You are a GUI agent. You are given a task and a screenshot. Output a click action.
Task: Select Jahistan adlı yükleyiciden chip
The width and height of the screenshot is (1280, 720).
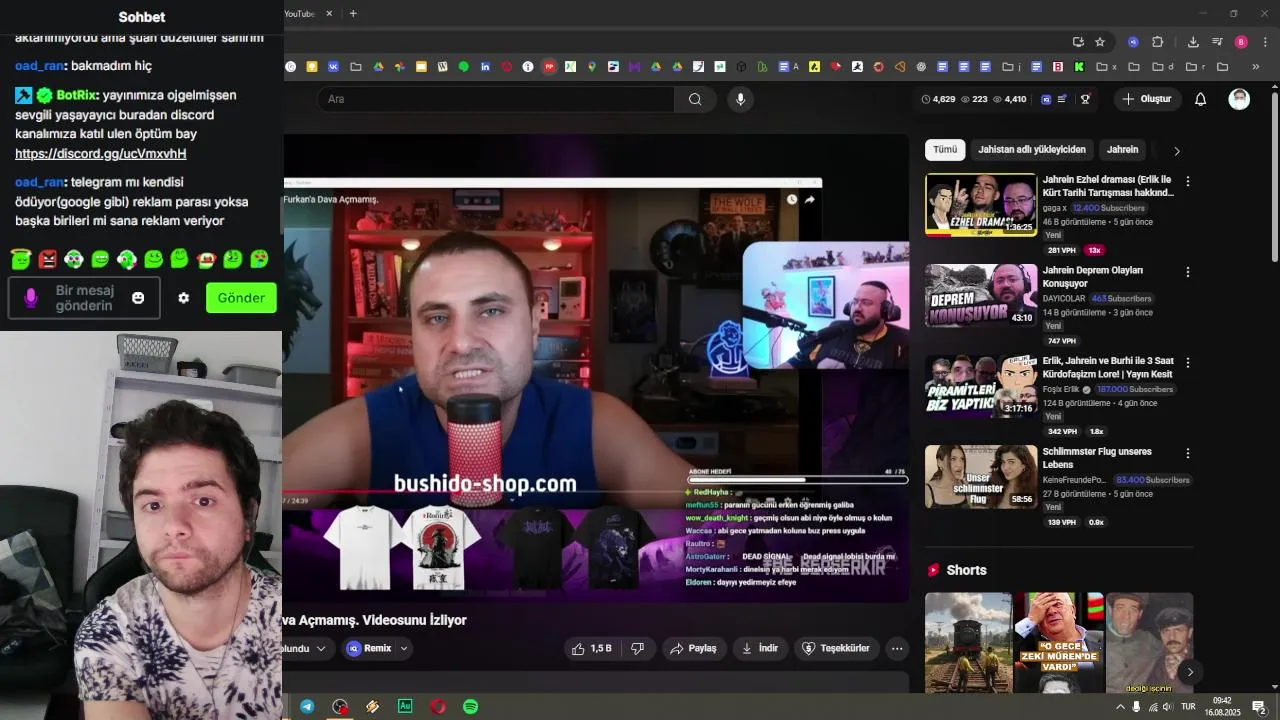pos(1031,150)
